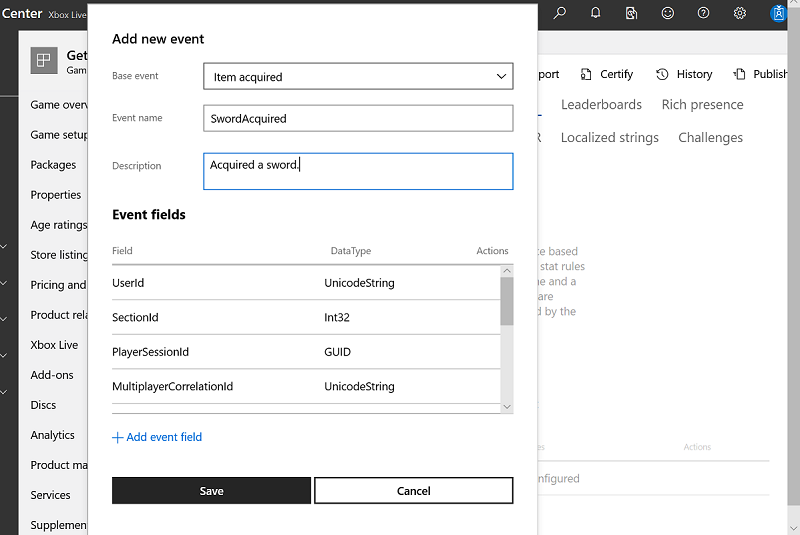800x535 pixels.
Task: Select the SectionId field row
Action: pos(306,317)
